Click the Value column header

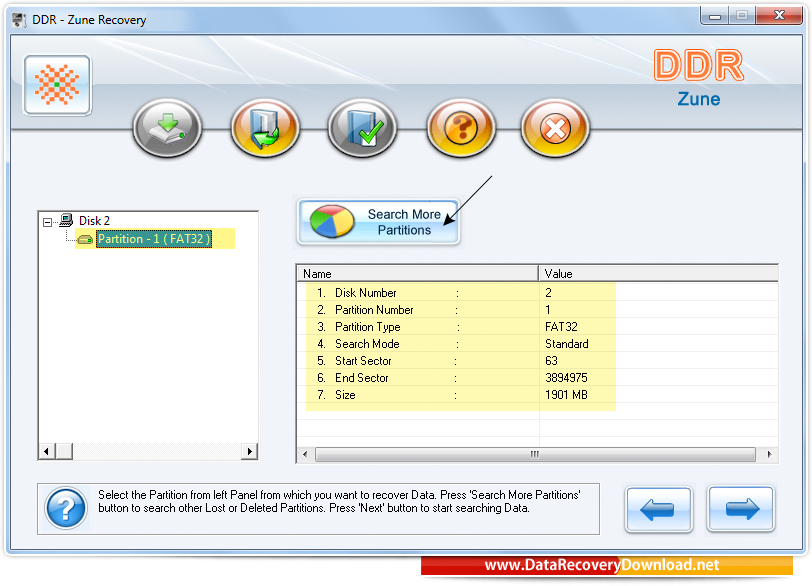pos(658,273)
